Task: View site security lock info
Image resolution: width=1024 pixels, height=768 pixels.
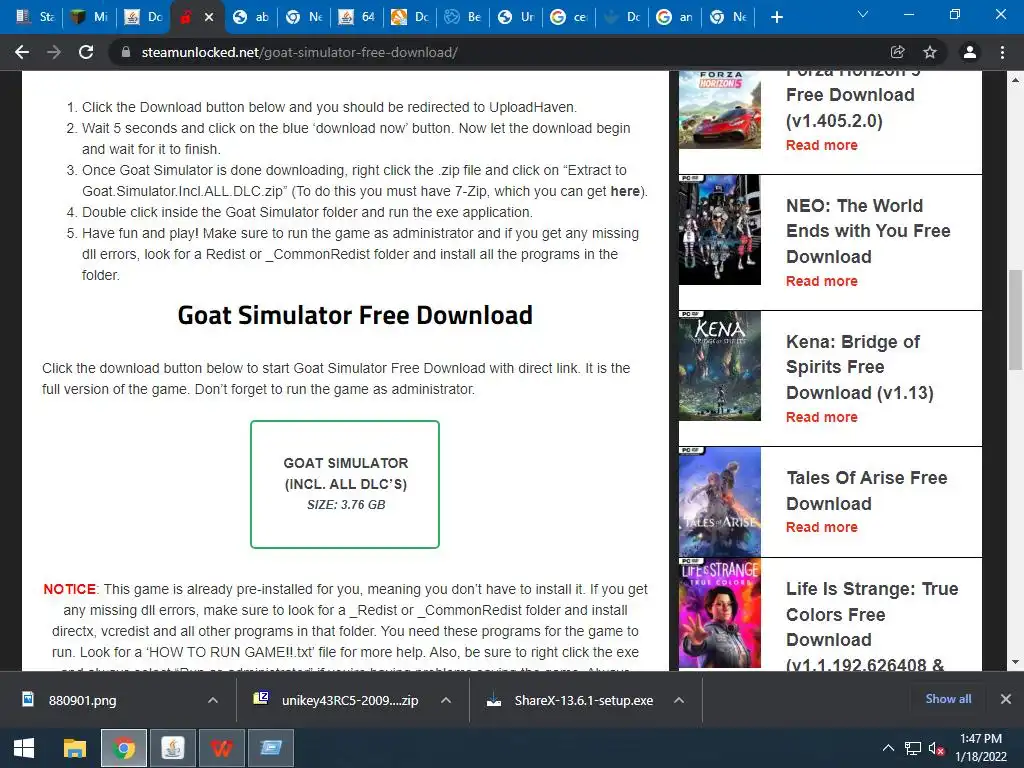Action: (x=126, y=52)
